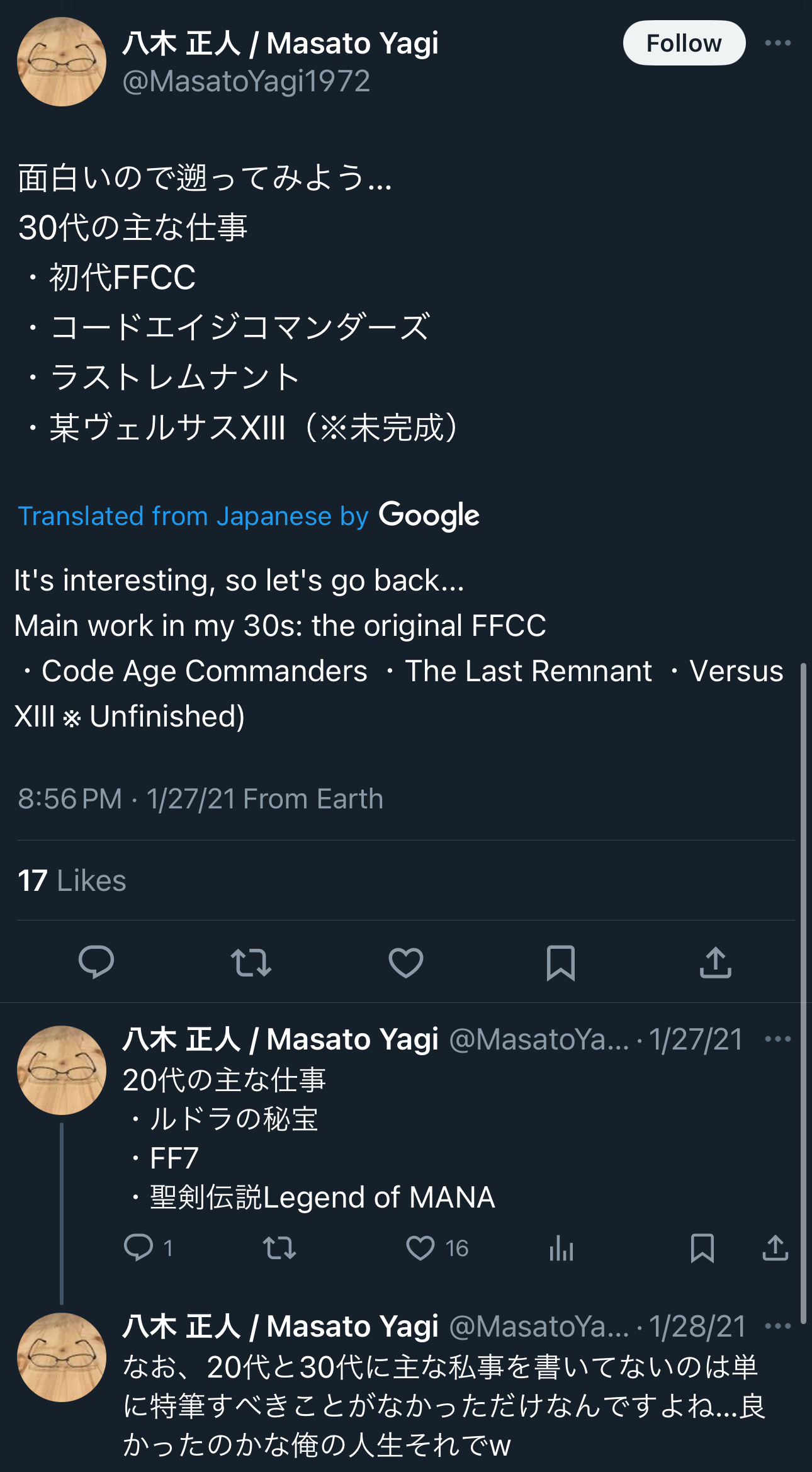Screen dimensions: 812x1472
Task: View the 17 Likes list
Action: click(x=72, y=880)
